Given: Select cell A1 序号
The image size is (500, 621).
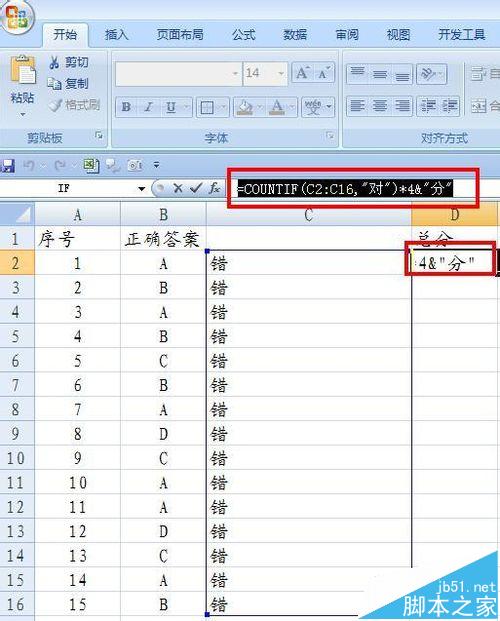Looking at the screenshot, I should click(x=77, y=239).
